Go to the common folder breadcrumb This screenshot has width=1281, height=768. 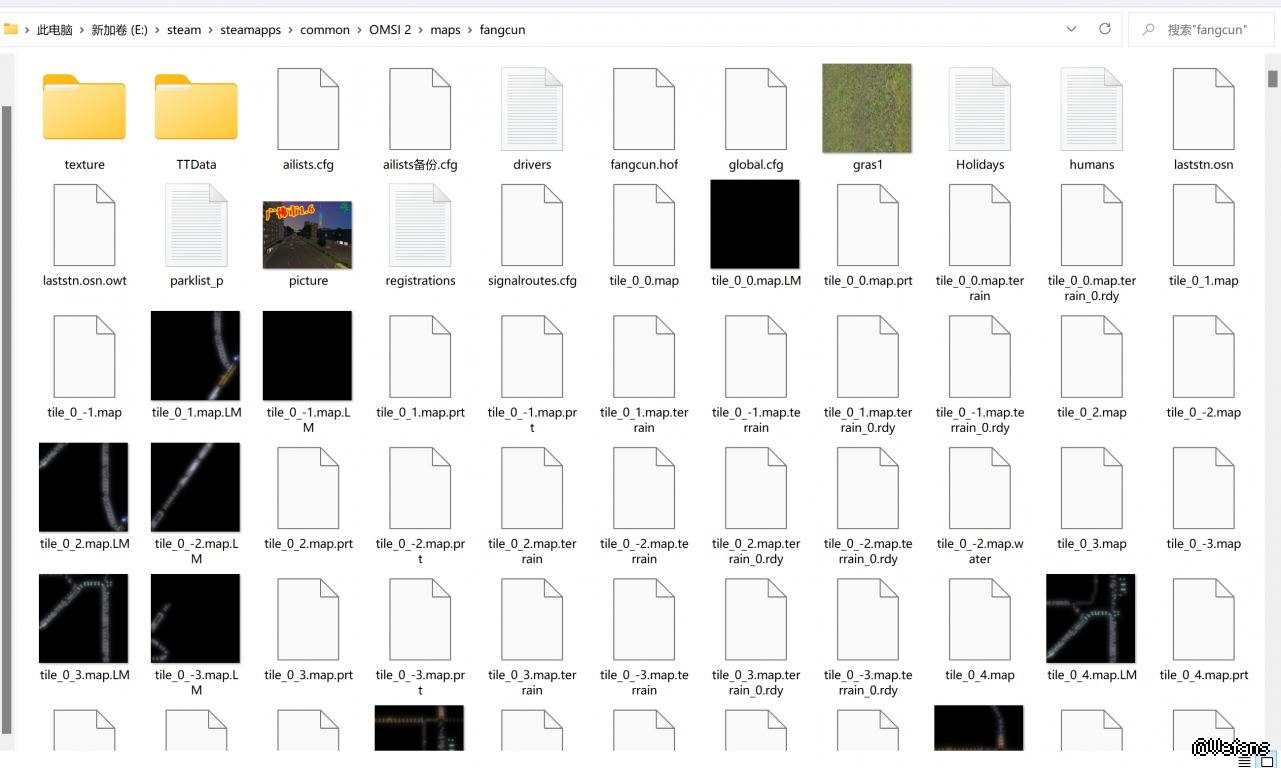pos(325,30)
